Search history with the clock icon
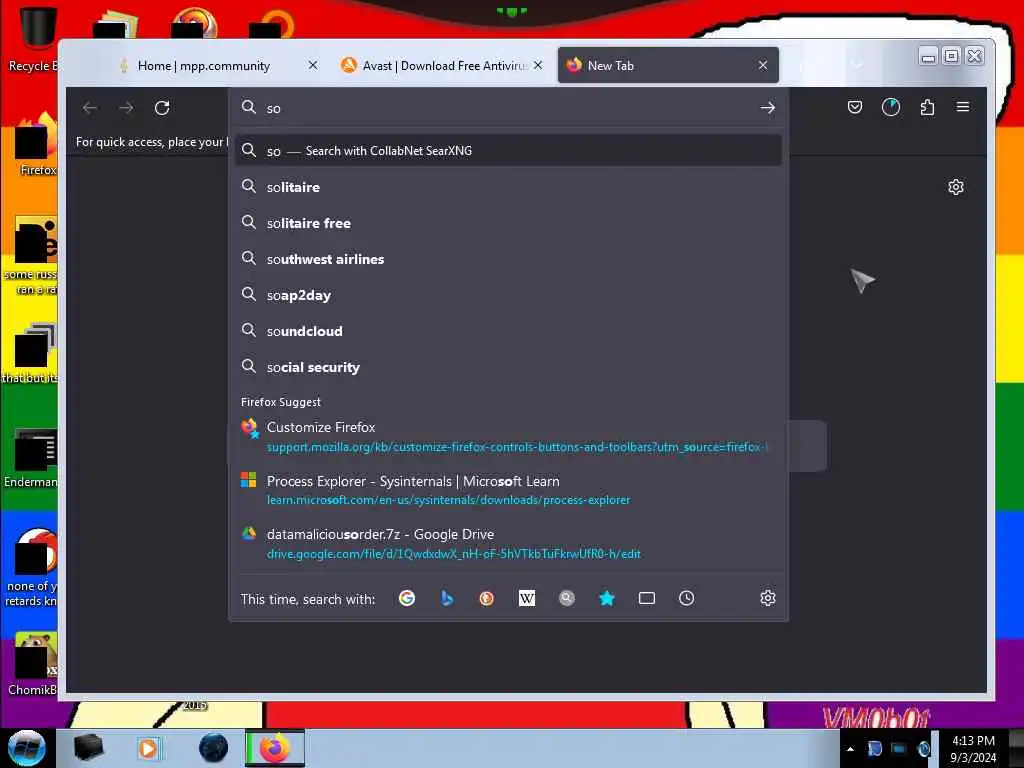1024x768 pixels. click(686, 598)
